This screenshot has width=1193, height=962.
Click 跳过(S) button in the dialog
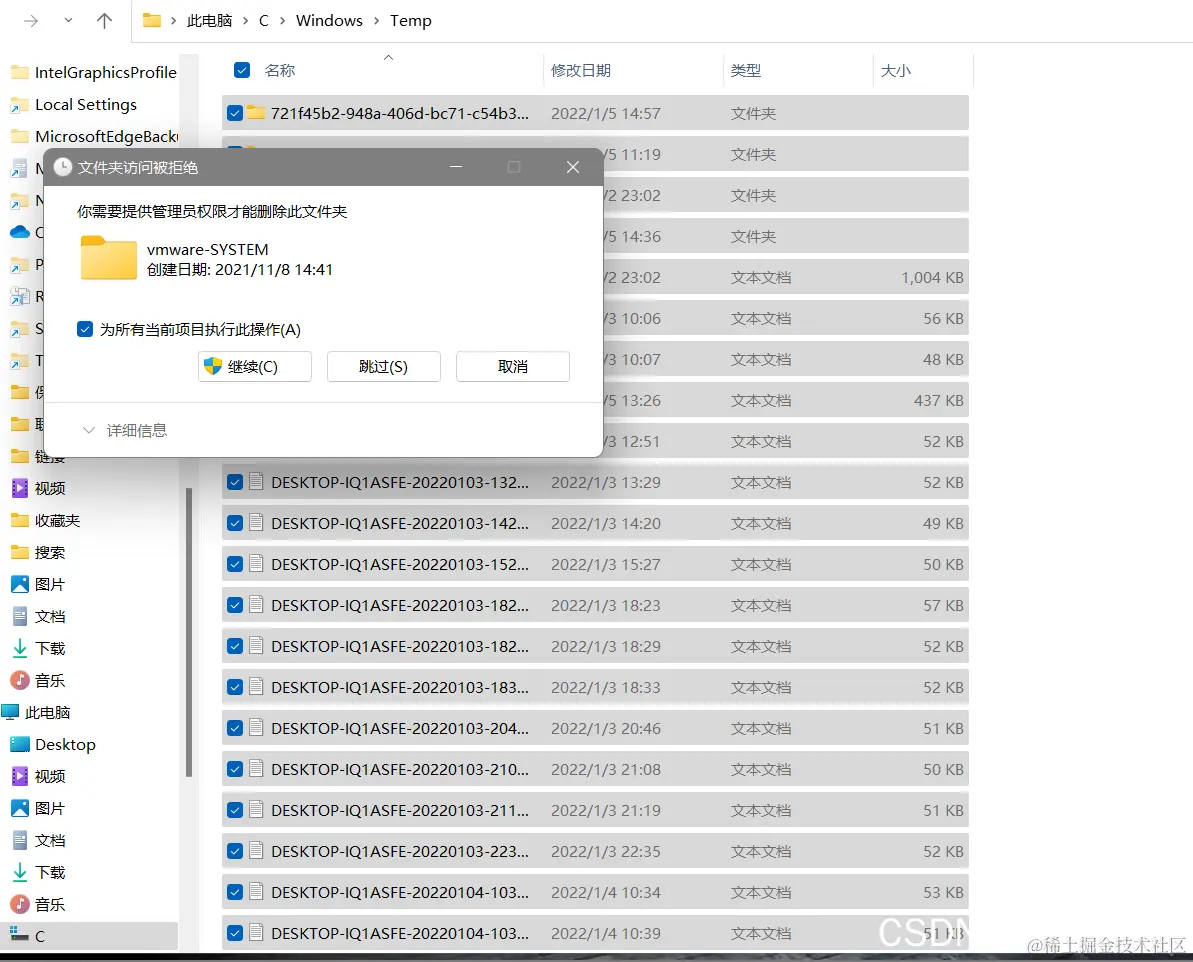click(383, 366)
